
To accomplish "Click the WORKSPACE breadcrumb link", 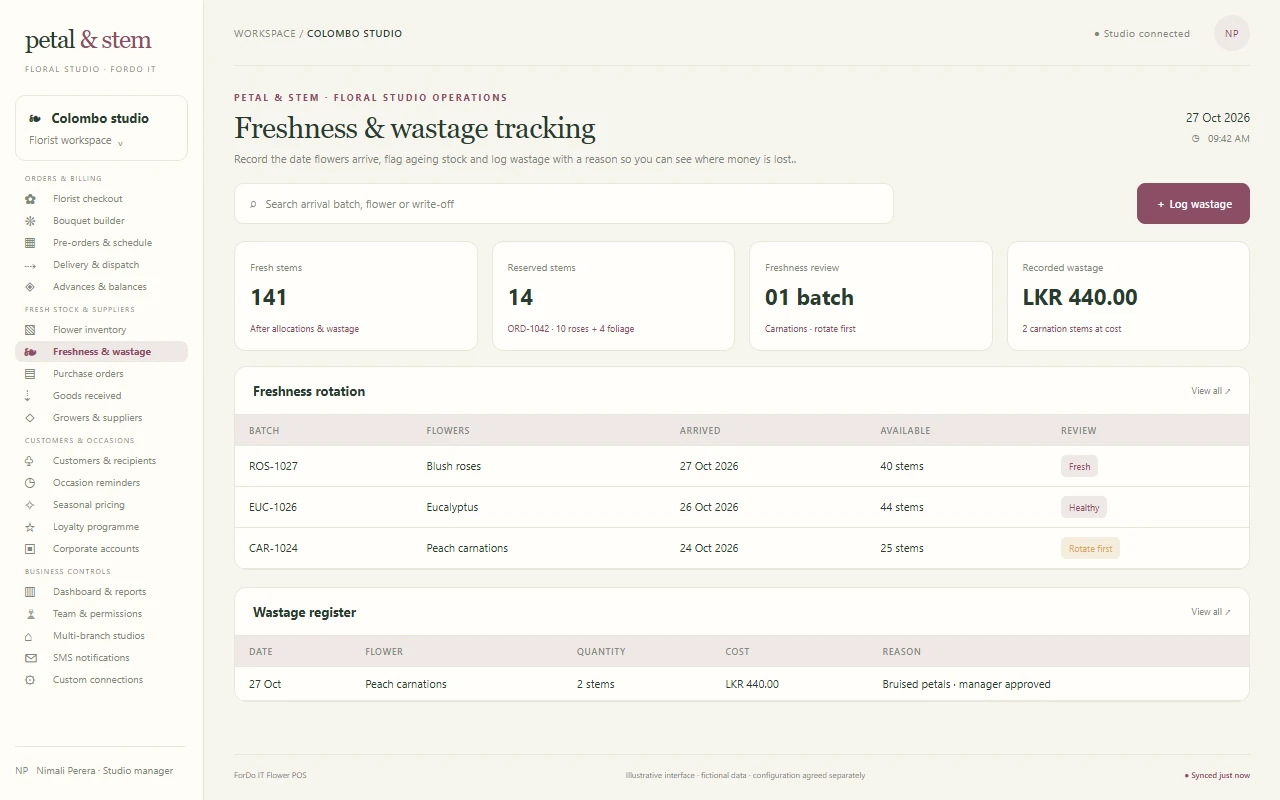I will (265, 34).
